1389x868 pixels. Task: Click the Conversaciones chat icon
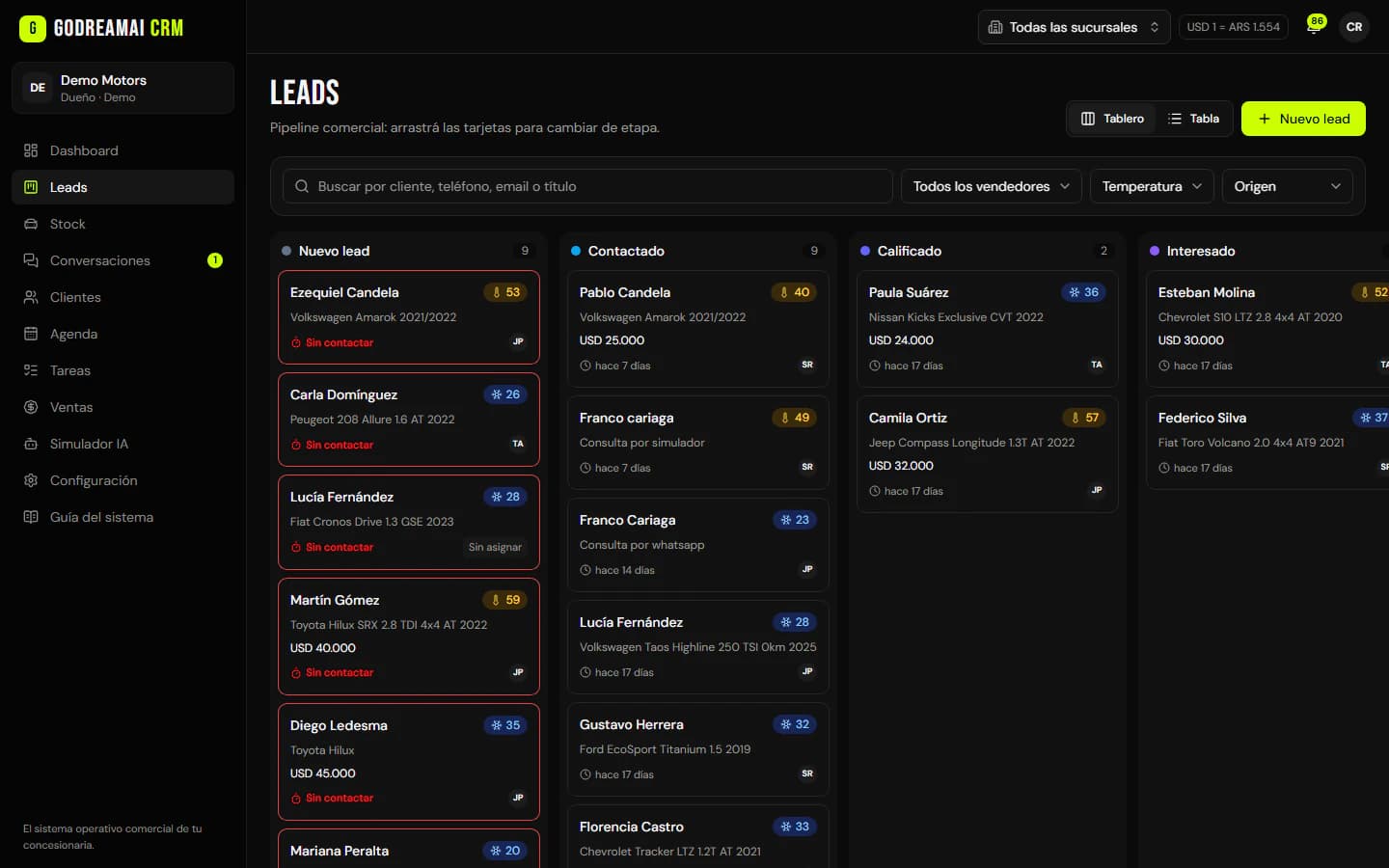(31, 260)
